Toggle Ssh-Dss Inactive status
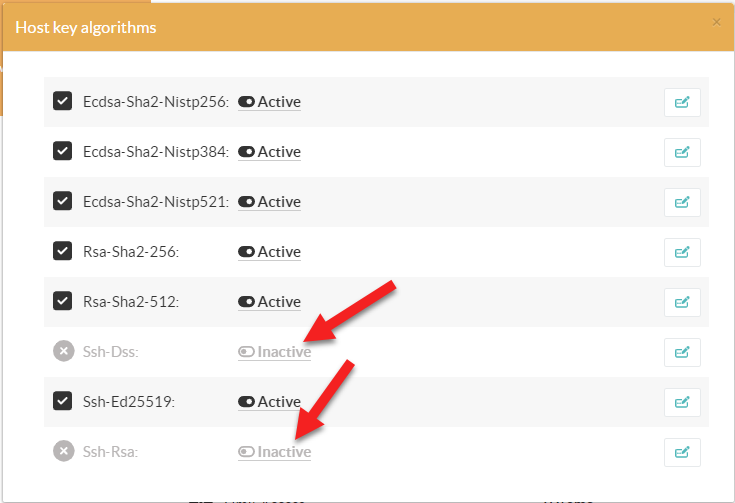735x503 pixels. click(x=274, y=352)
